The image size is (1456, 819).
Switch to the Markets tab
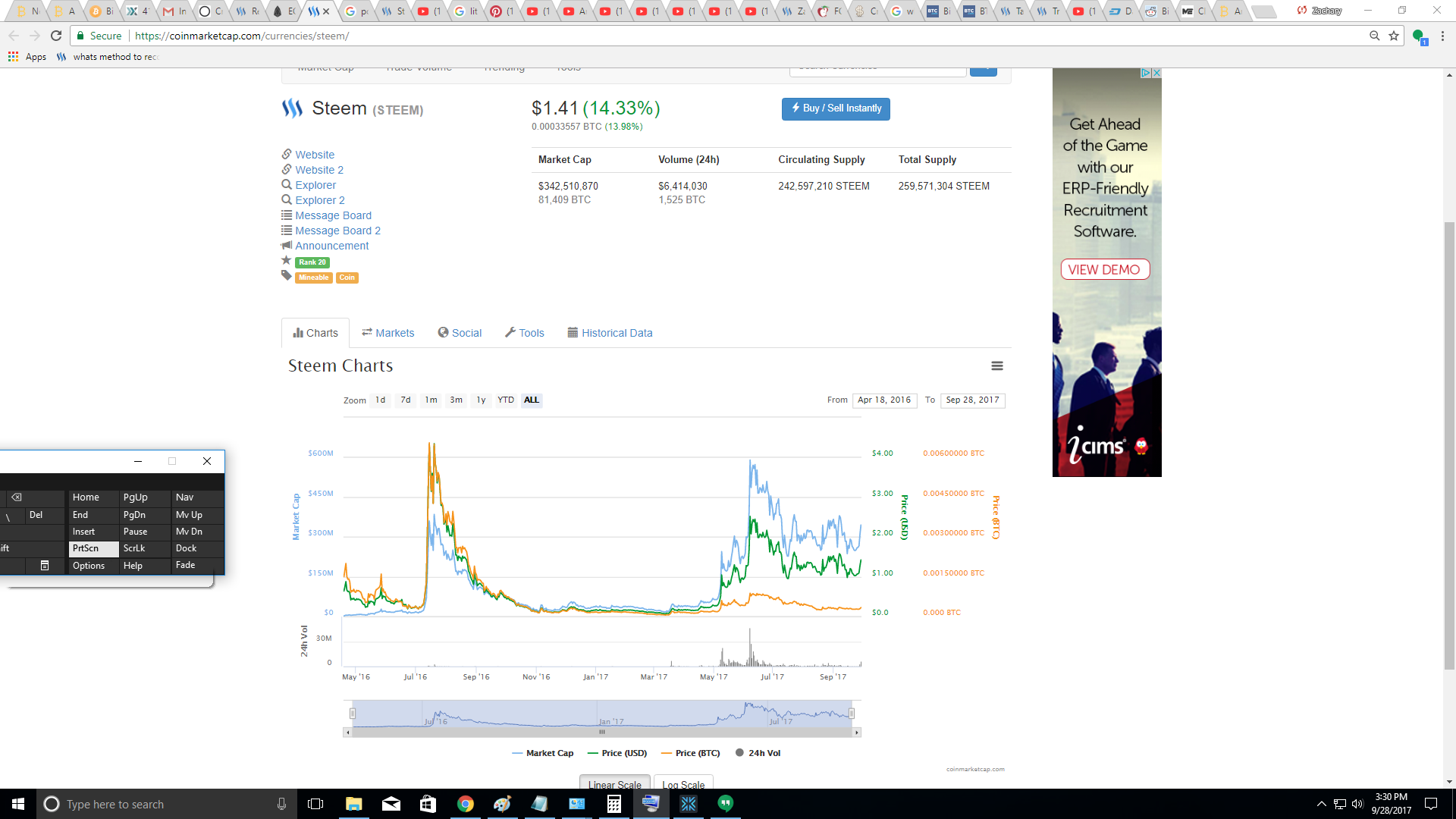pos(388,333)
